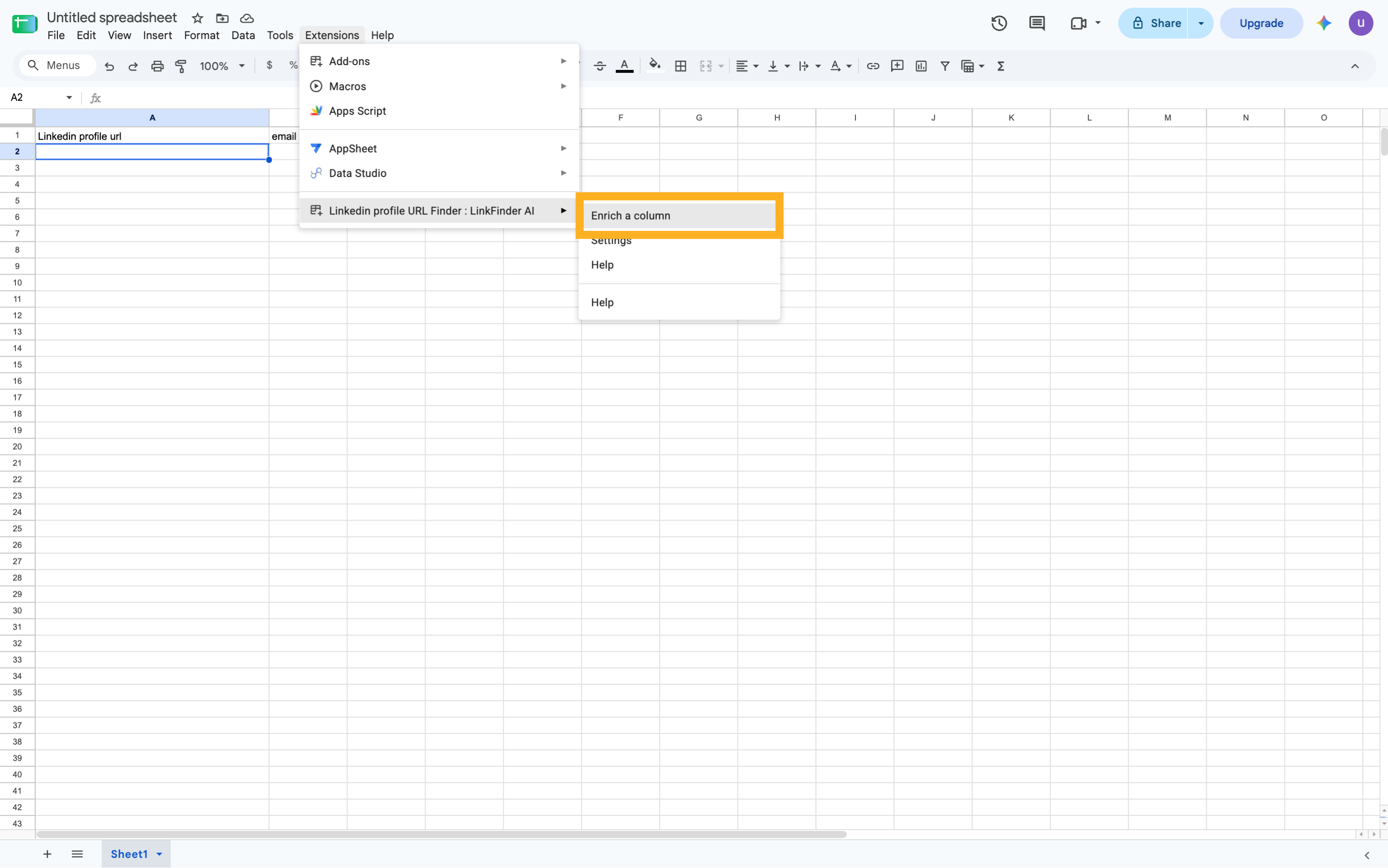The image size is (1388, 868).
Task: Open the text color picker
Action: pyautogui.click(x=625, y=66)
